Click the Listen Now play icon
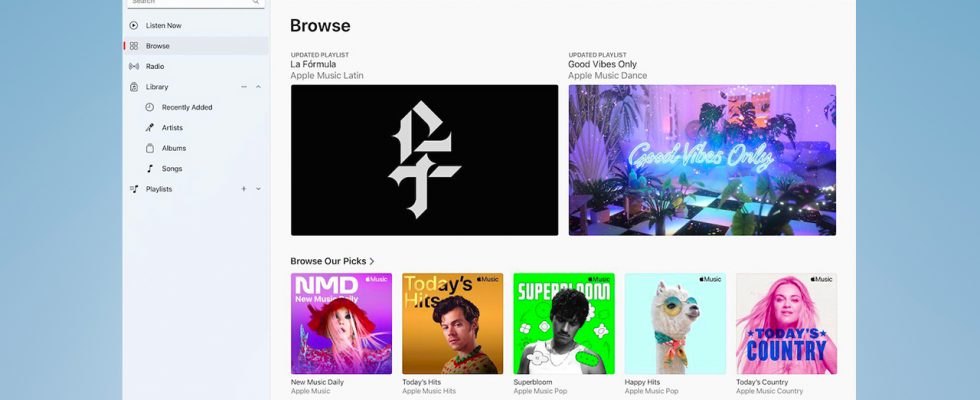The height and width of the screenshot is (400, 980). tap(134, 26)
